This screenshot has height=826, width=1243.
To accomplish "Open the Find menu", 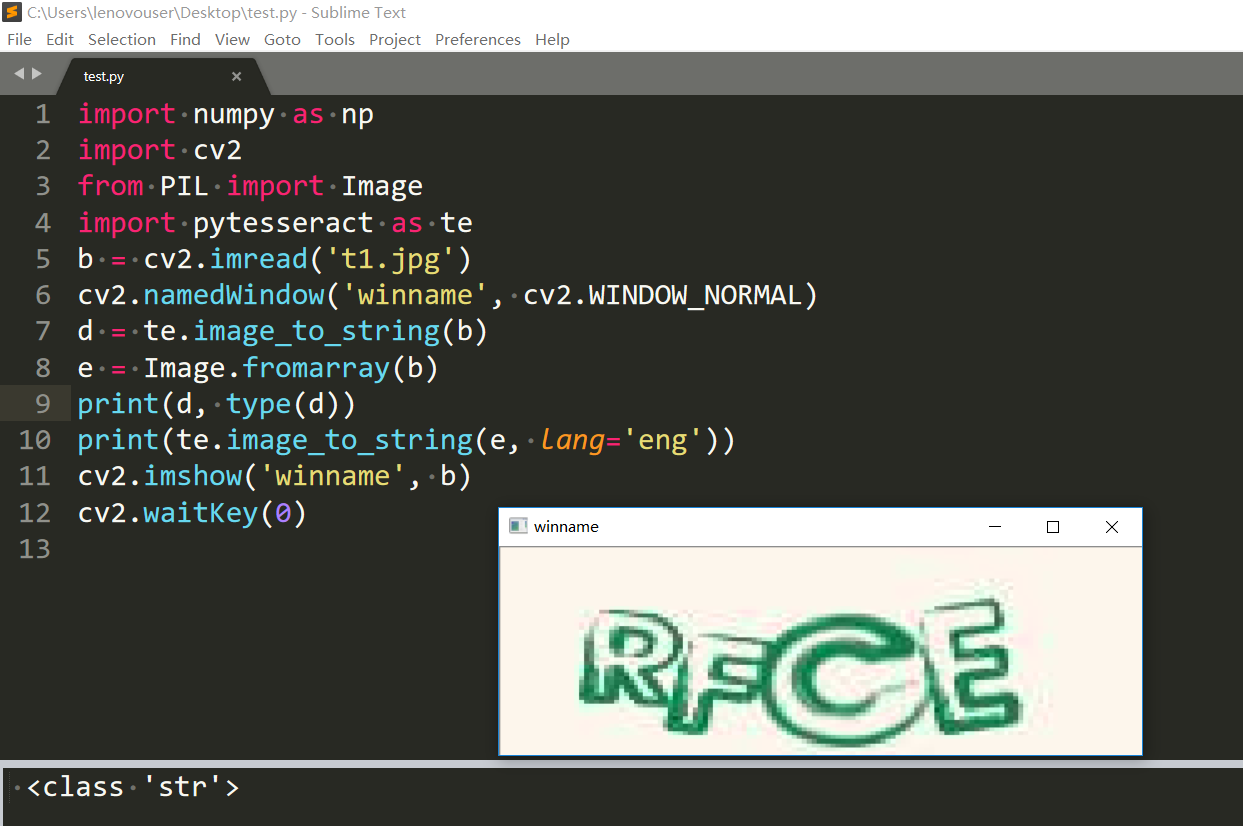I will point(185,39).
